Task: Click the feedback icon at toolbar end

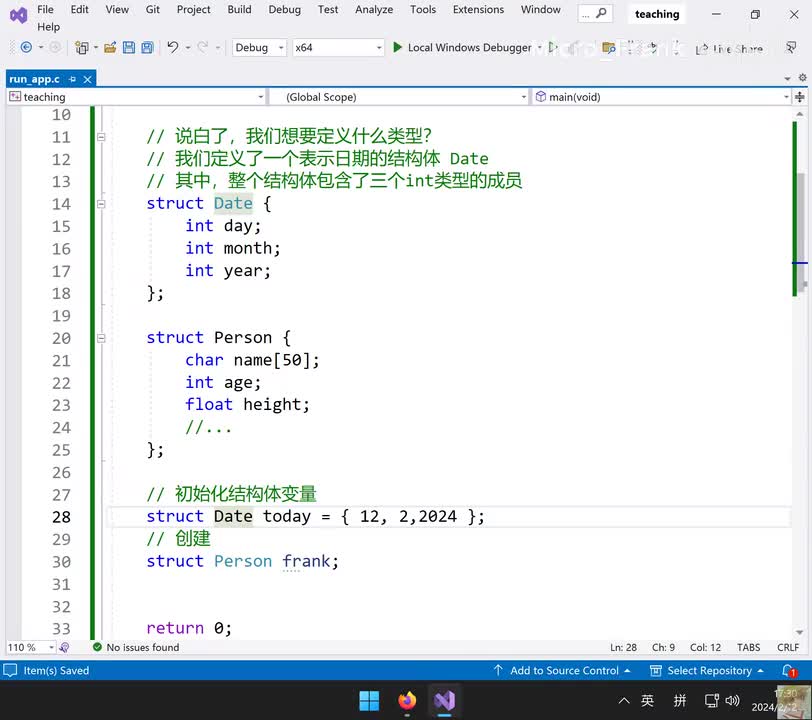Action: [x=791, y=48]
